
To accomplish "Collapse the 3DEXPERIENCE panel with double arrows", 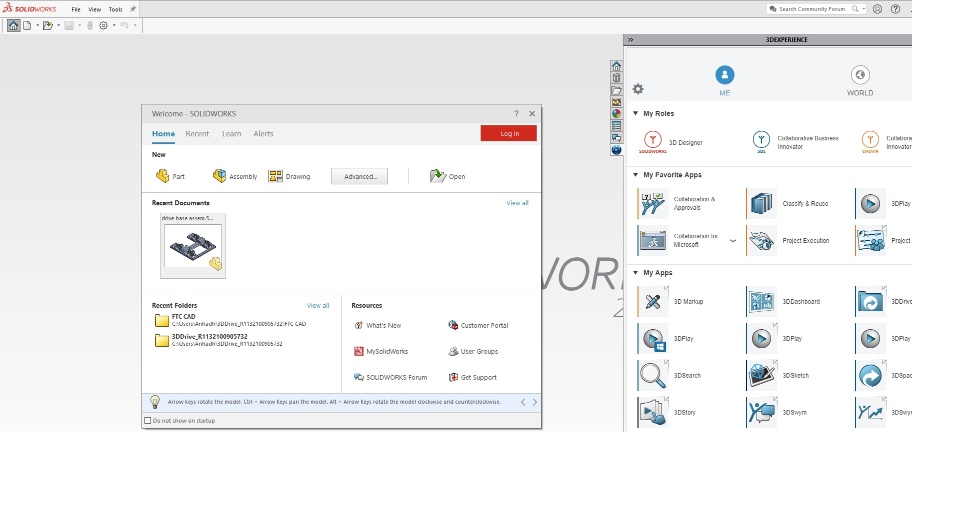I will point(631,40).
